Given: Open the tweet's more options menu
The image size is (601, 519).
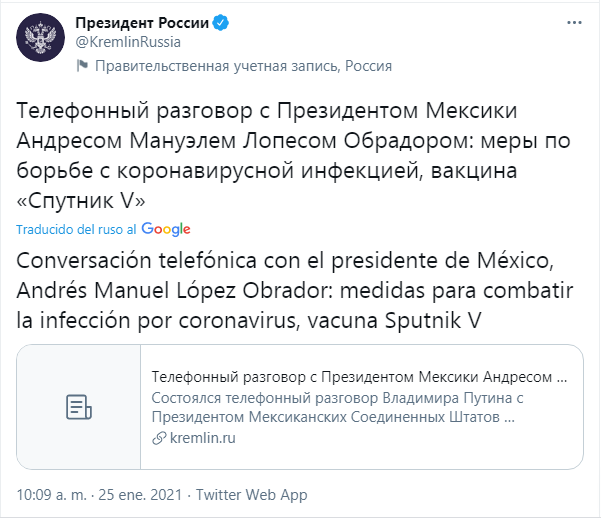Looking at the screenshot, I should click(573, 23).
